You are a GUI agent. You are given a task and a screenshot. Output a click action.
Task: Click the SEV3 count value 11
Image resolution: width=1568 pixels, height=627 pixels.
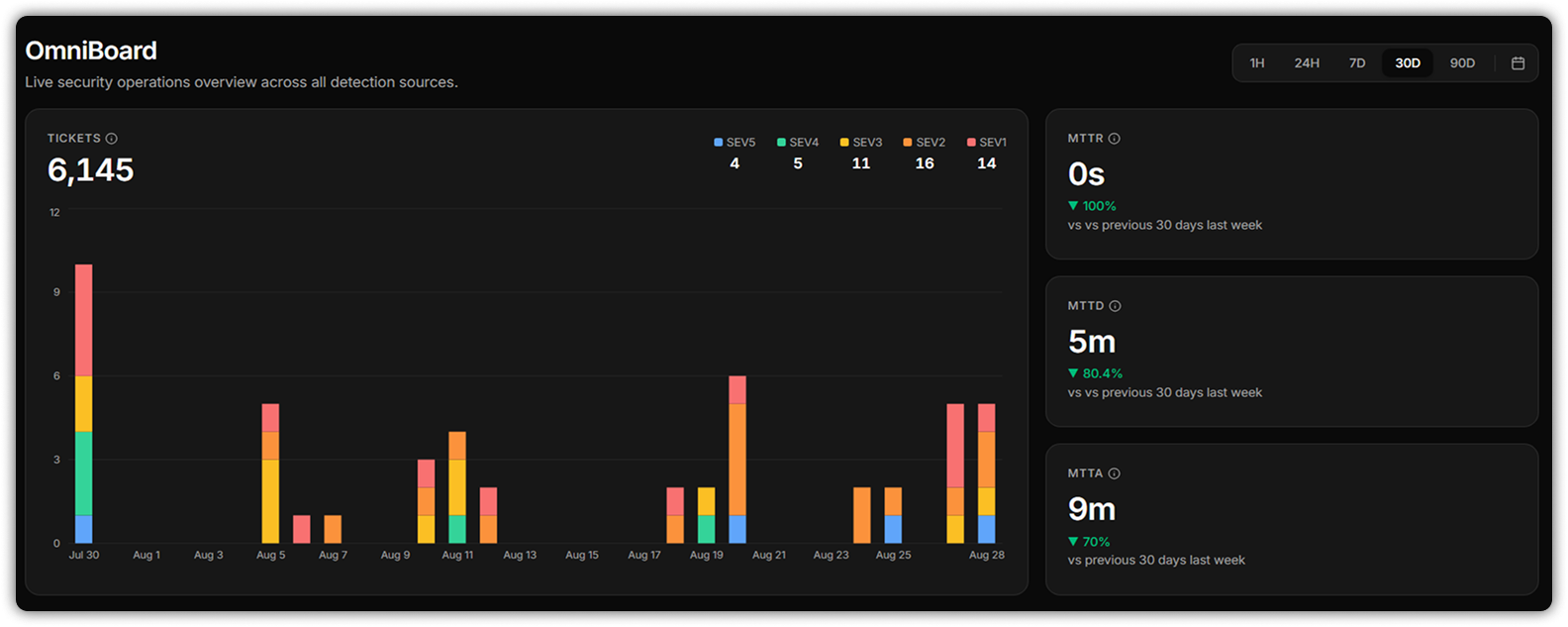[861, 163]
